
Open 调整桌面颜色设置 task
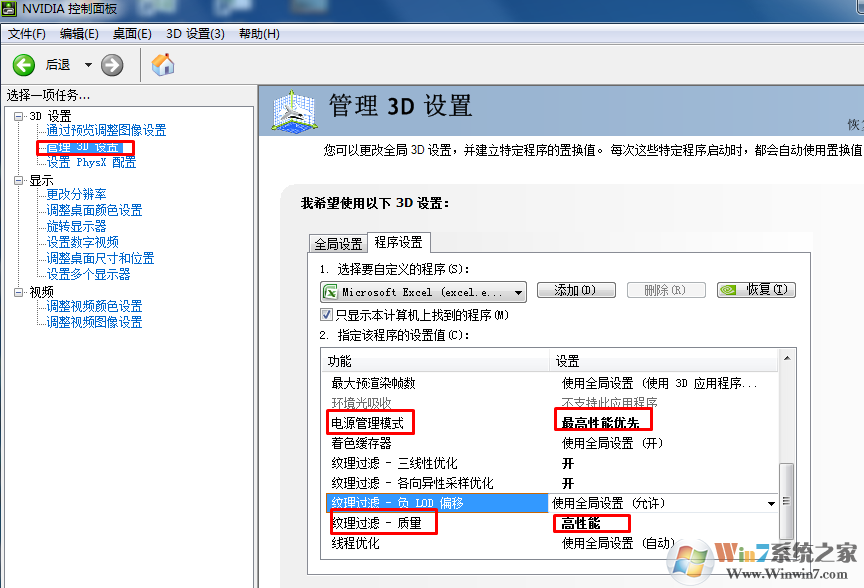94,211
